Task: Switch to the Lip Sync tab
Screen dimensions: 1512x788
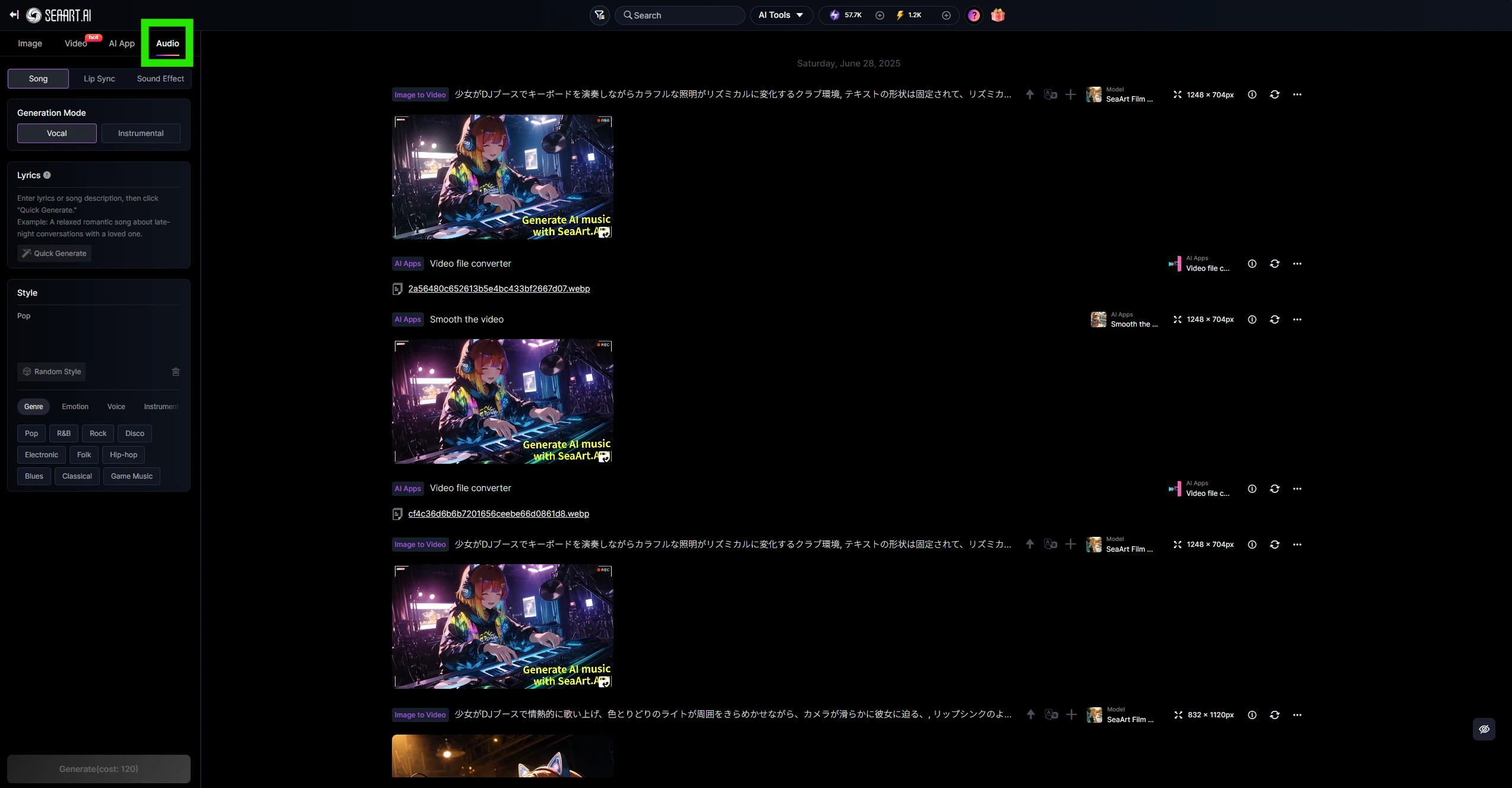Action: tap(99, 78)
